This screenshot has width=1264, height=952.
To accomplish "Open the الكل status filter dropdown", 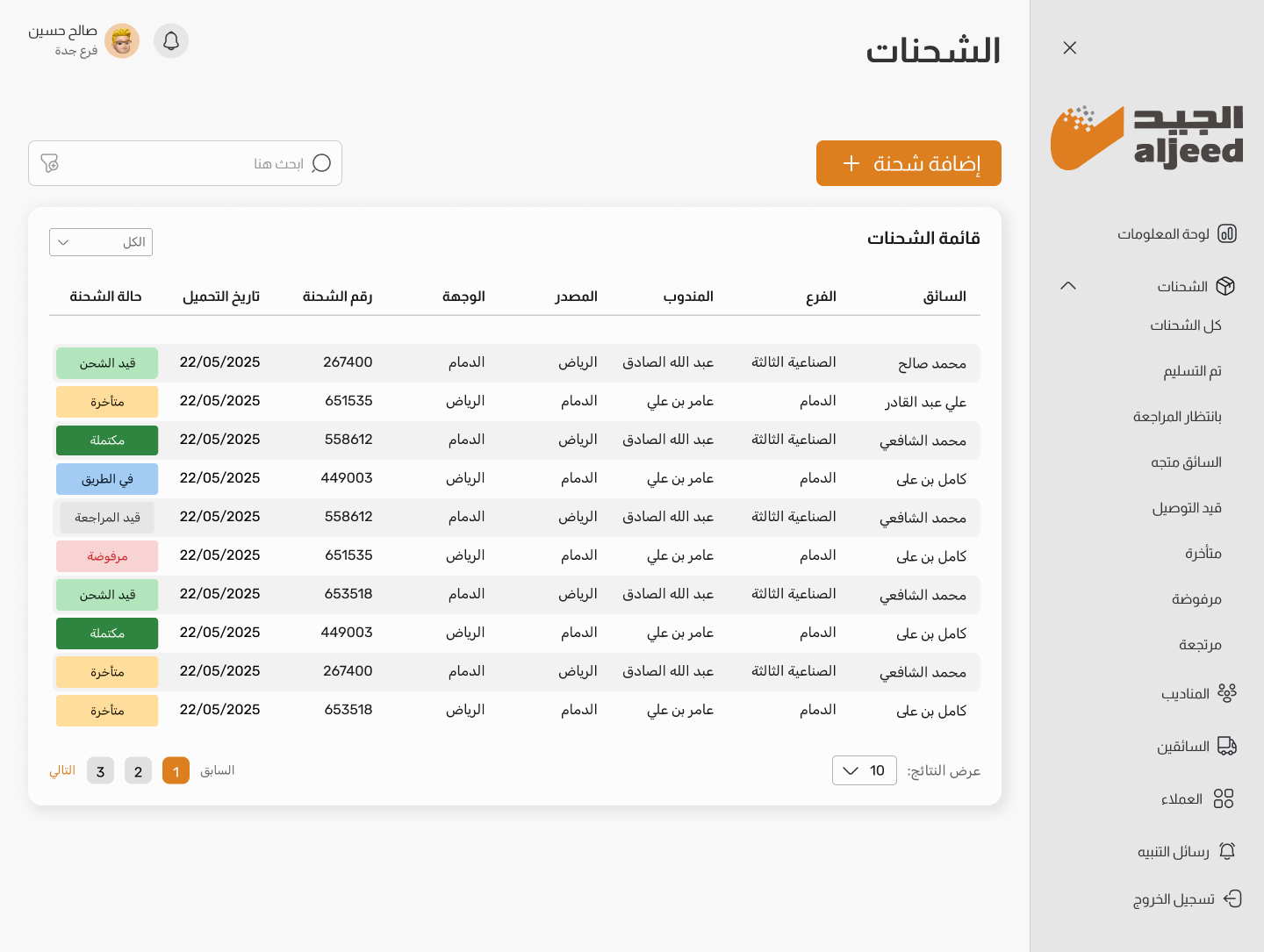I will coord(101,242).
